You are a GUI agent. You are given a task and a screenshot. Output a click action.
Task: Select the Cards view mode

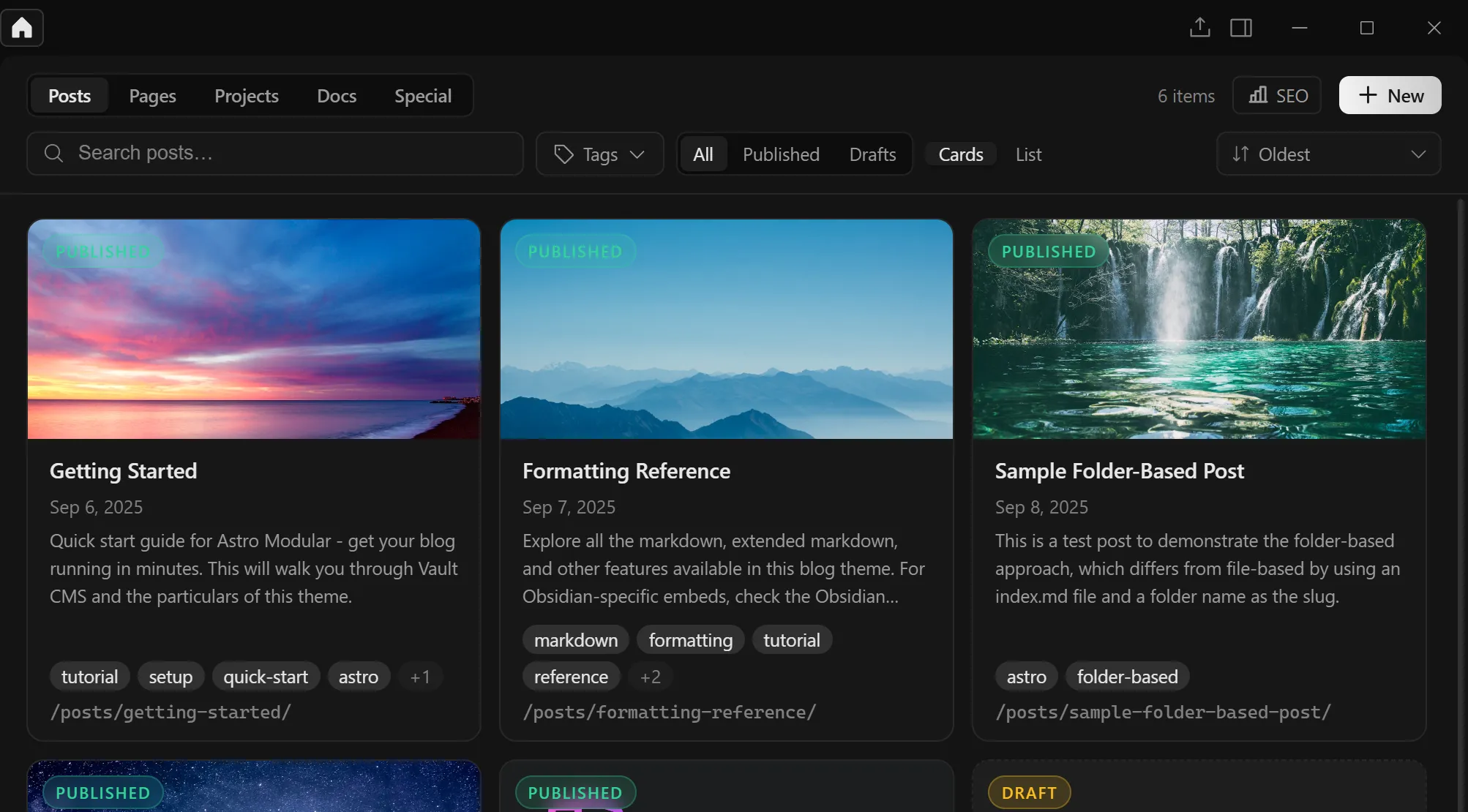(x=961, y=154)
